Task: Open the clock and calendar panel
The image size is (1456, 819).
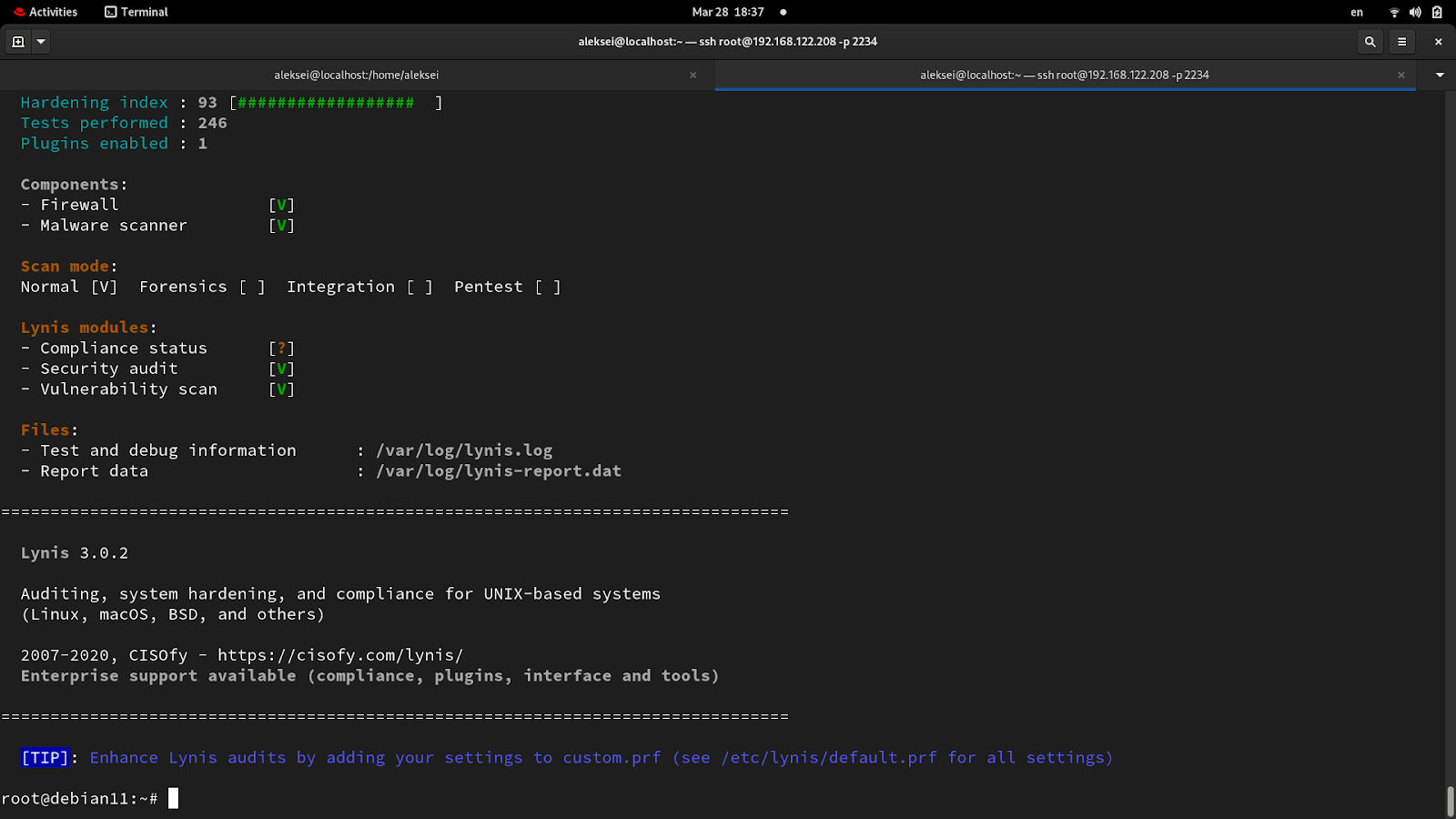Action: click(x=728, y=12)
